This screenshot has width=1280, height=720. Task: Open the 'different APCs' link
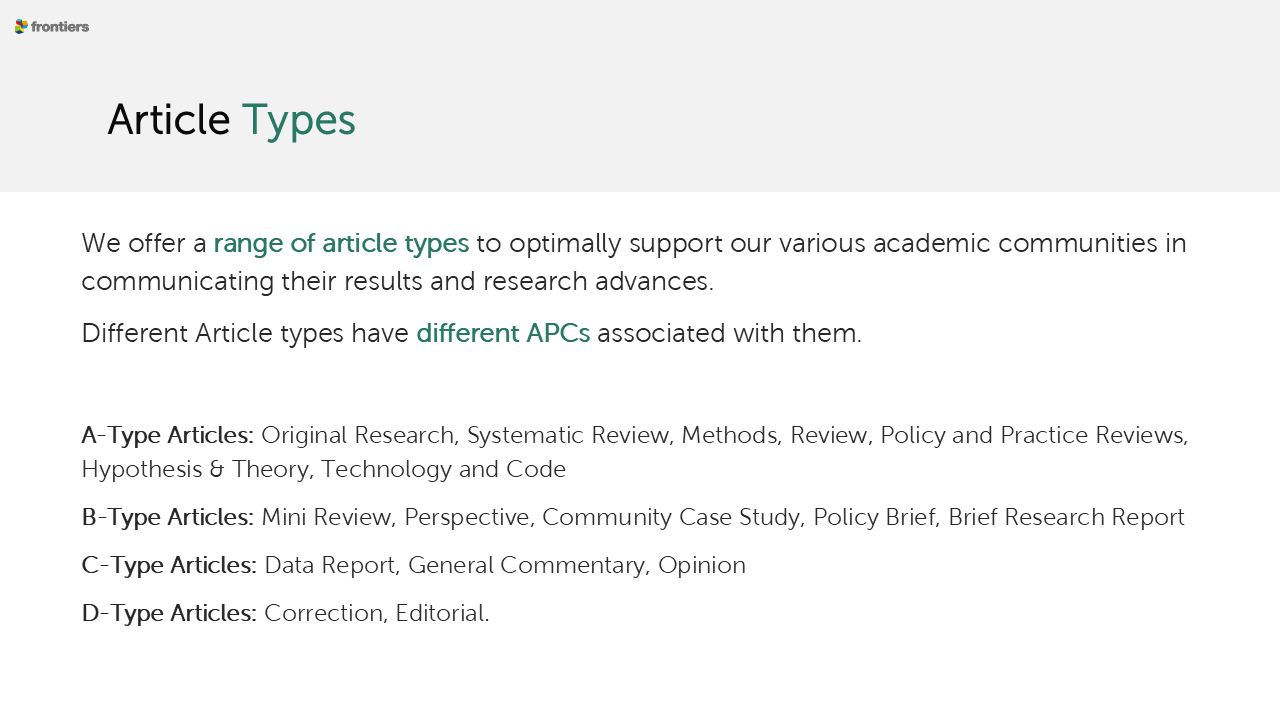(x=503, y=333)
